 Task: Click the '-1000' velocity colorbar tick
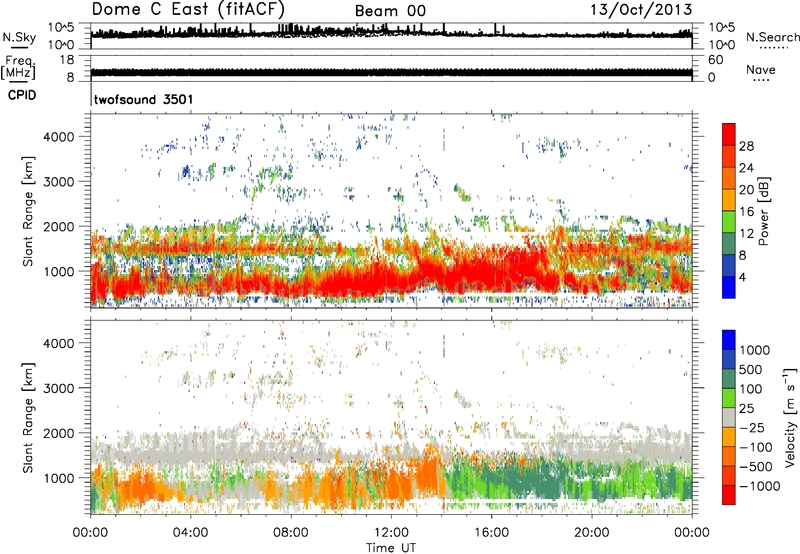click(759, 486)
